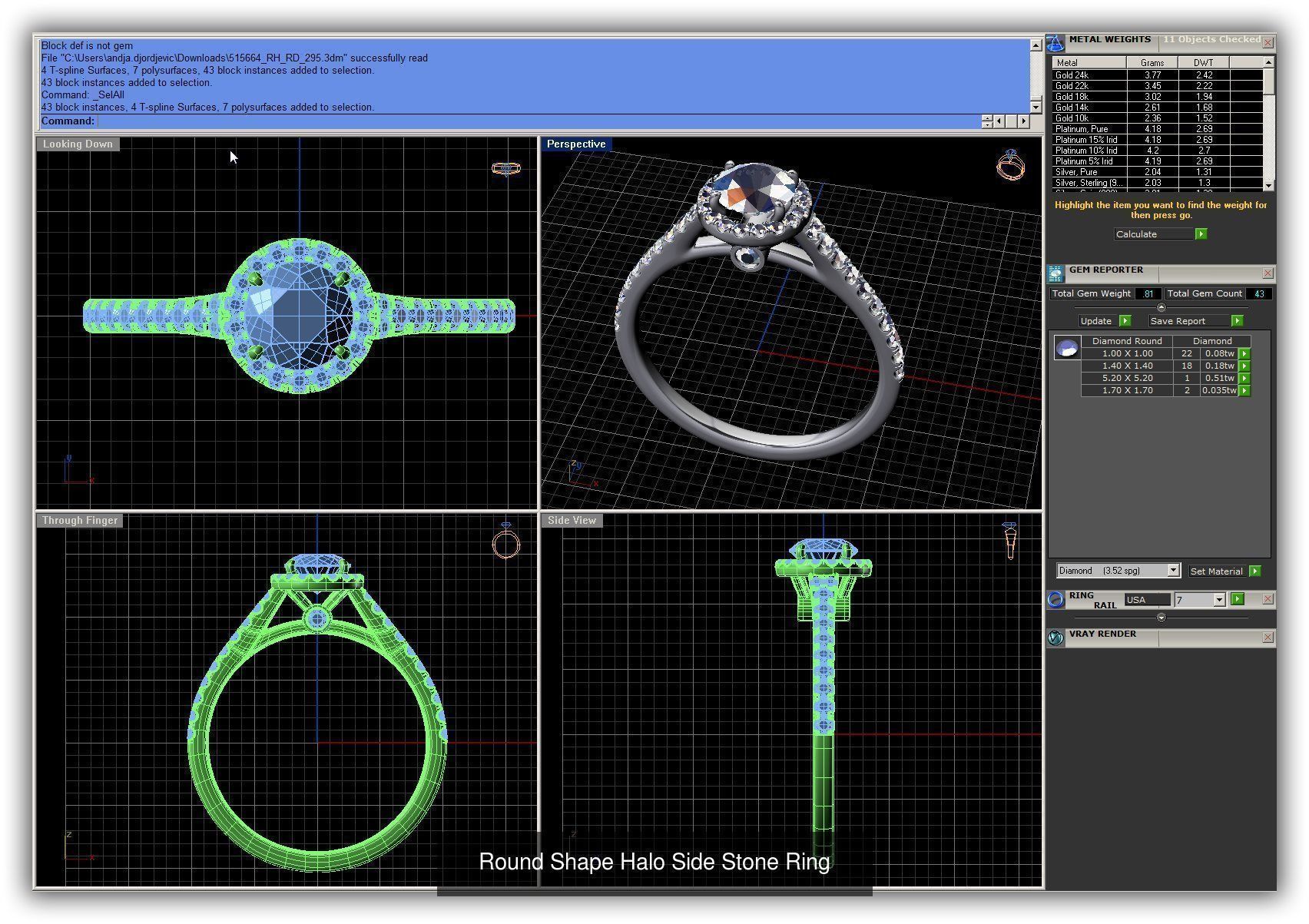Click the 1.00 X 1.00 gem size cell

(x=1127, y=354)
